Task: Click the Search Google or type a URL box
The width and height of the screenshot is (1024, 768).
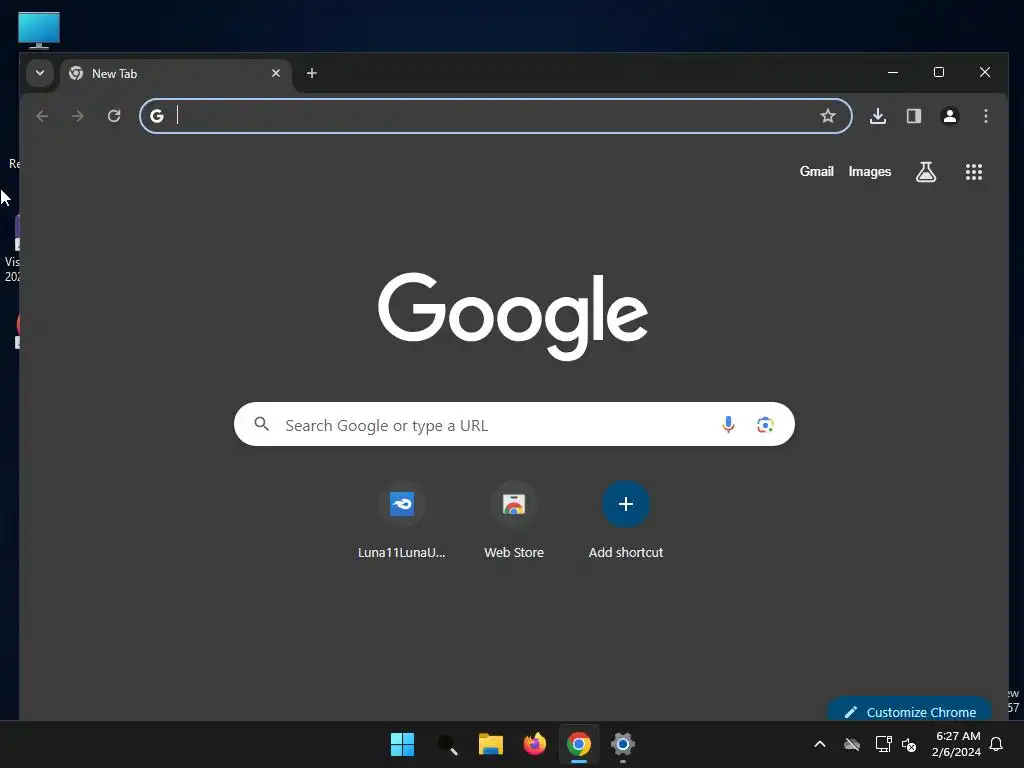Action: 514,424
